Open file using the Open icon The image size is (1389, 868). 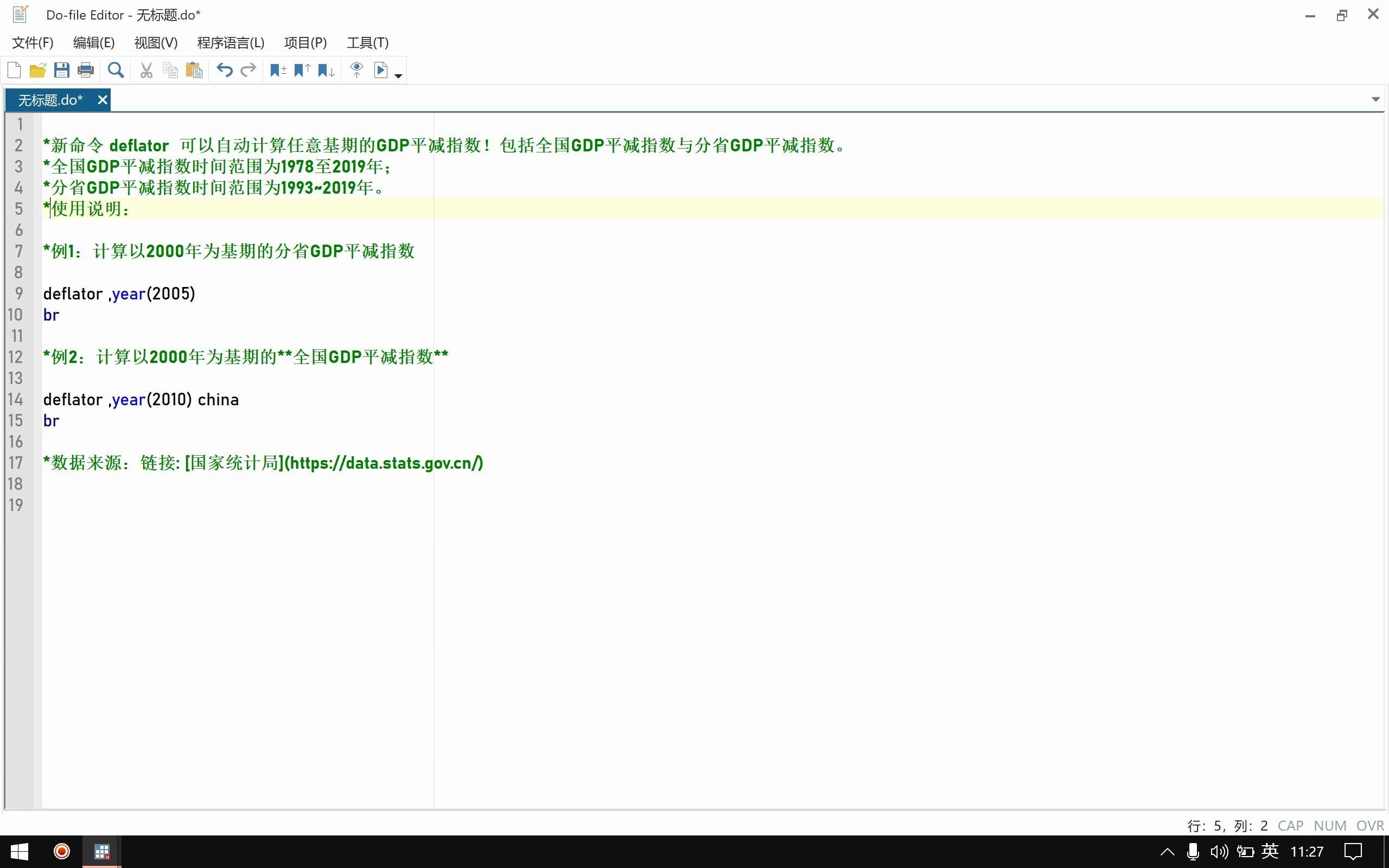pyautogui.click(x=39, y=70)
